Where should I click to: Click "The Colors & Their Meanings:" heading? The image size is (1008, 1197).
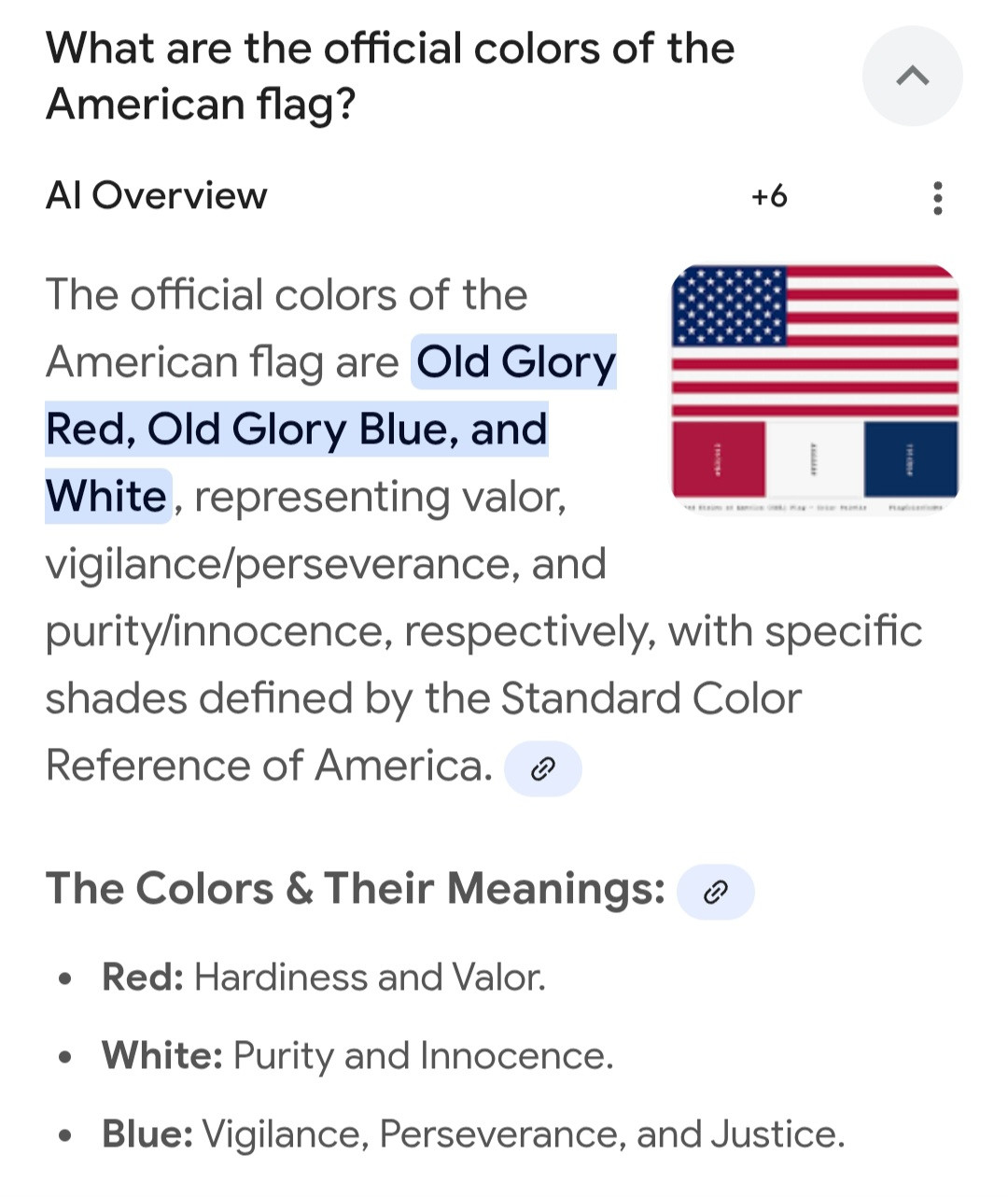356,888
